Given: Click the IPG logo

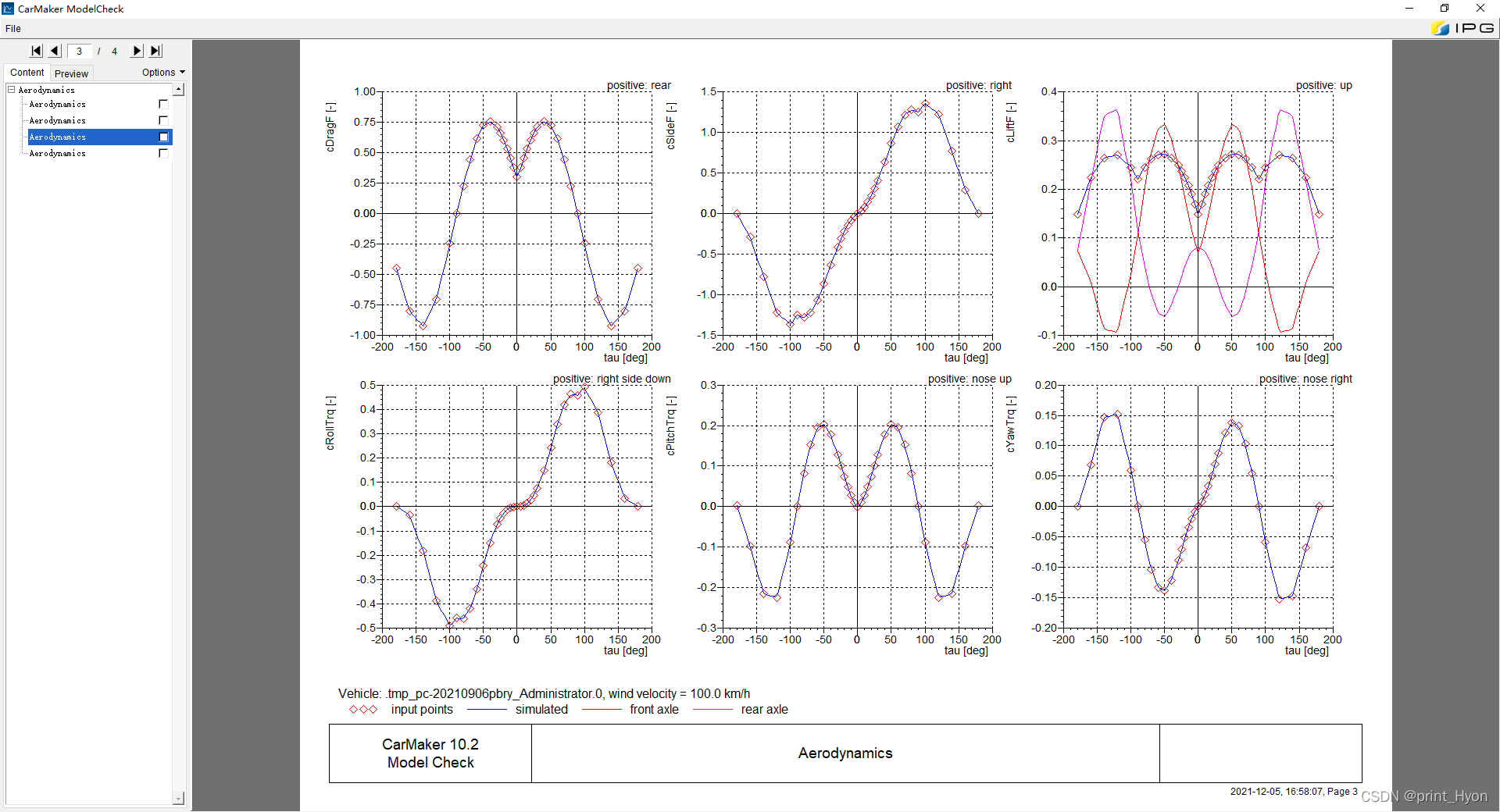Looking at the screenshot, I should click(x=1463, y=28).
